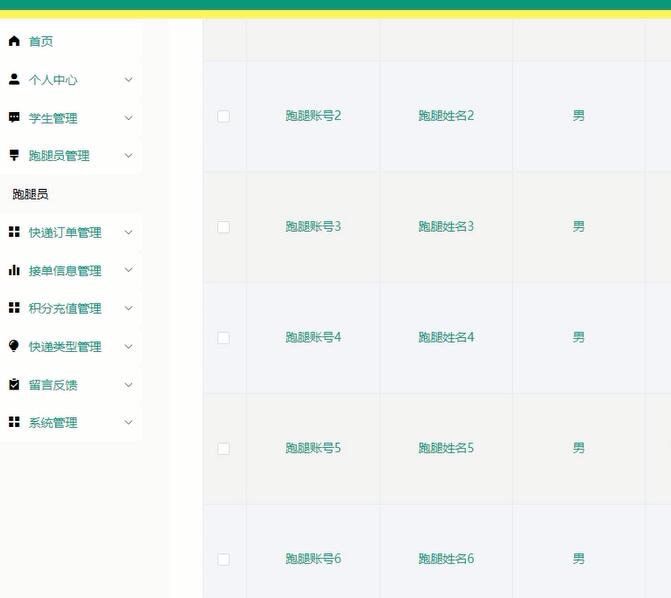671x598 pixels.
Task: Click the 跑腿姓名3 cell
Action: tap(446, 226)
